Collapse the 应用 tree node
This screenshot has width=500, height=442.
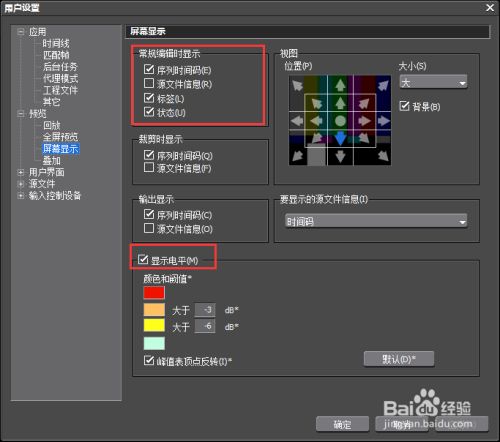coord(21,32)
